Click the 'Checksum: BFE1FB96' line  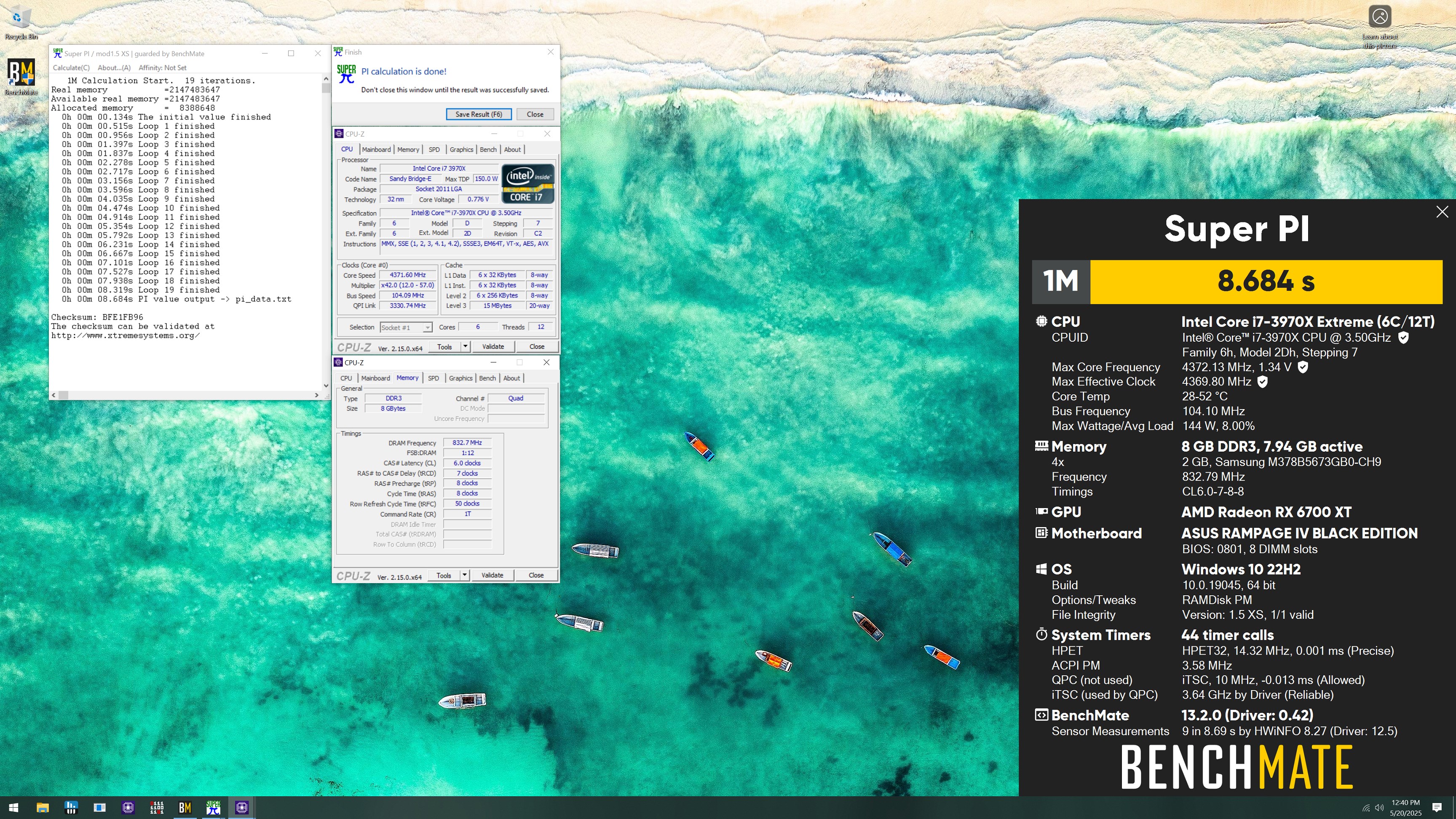pos(97,317)
